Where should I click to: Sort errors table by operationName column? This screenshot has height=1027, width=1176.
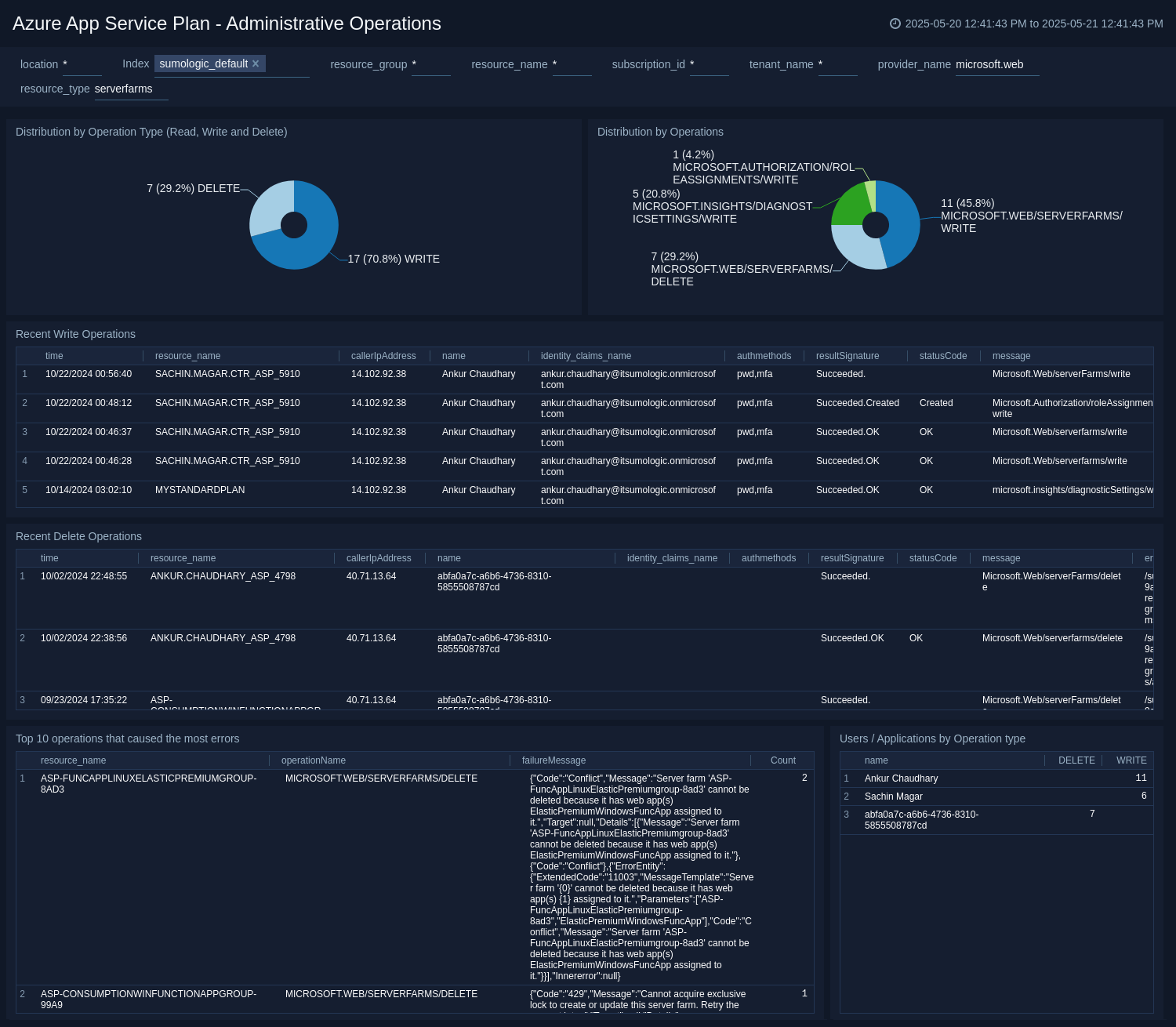point(314,760)
